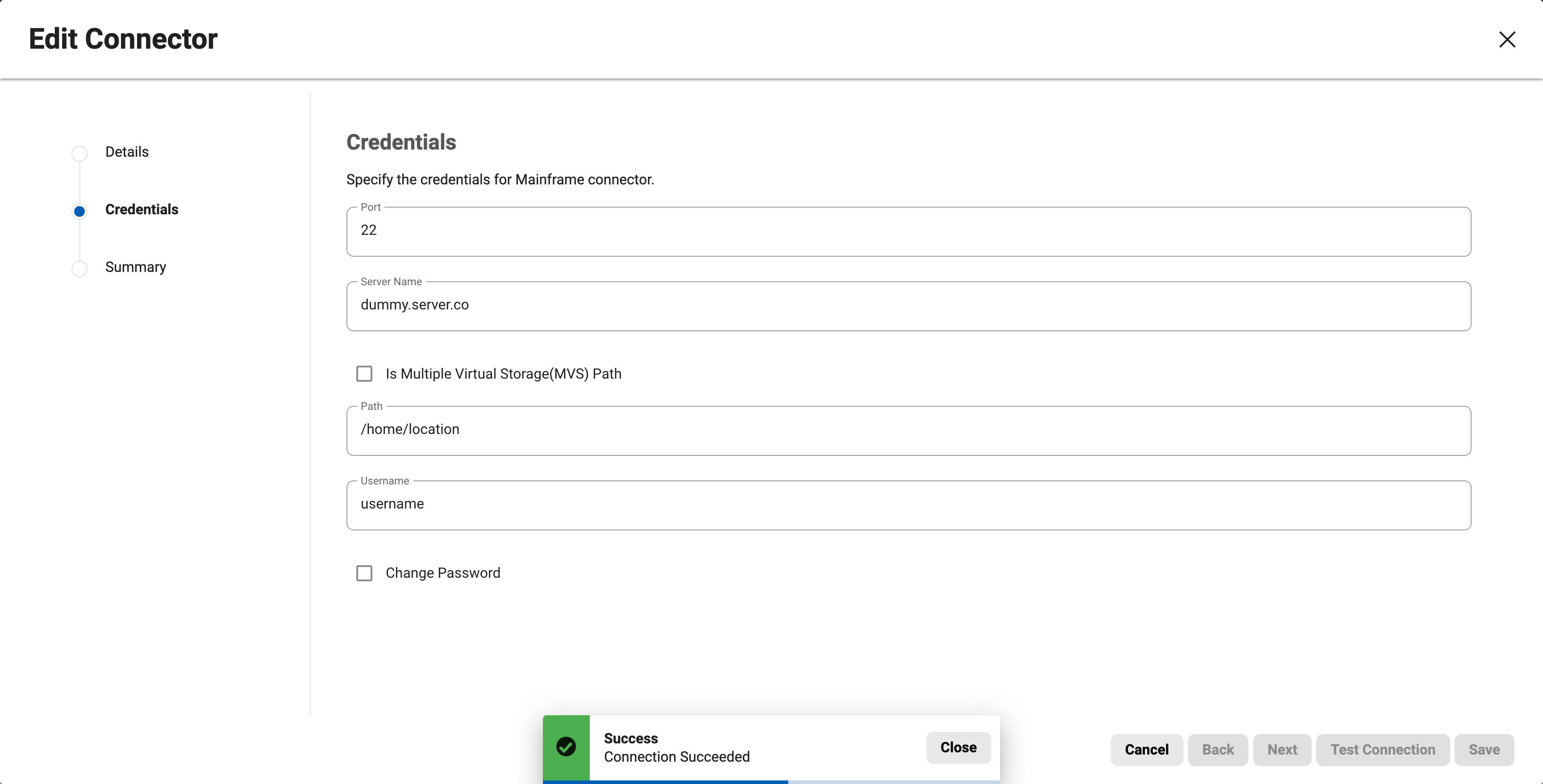Screen dimensions: 1543x784
Task: Click the Back button
Action: [x=1218, y=750]
